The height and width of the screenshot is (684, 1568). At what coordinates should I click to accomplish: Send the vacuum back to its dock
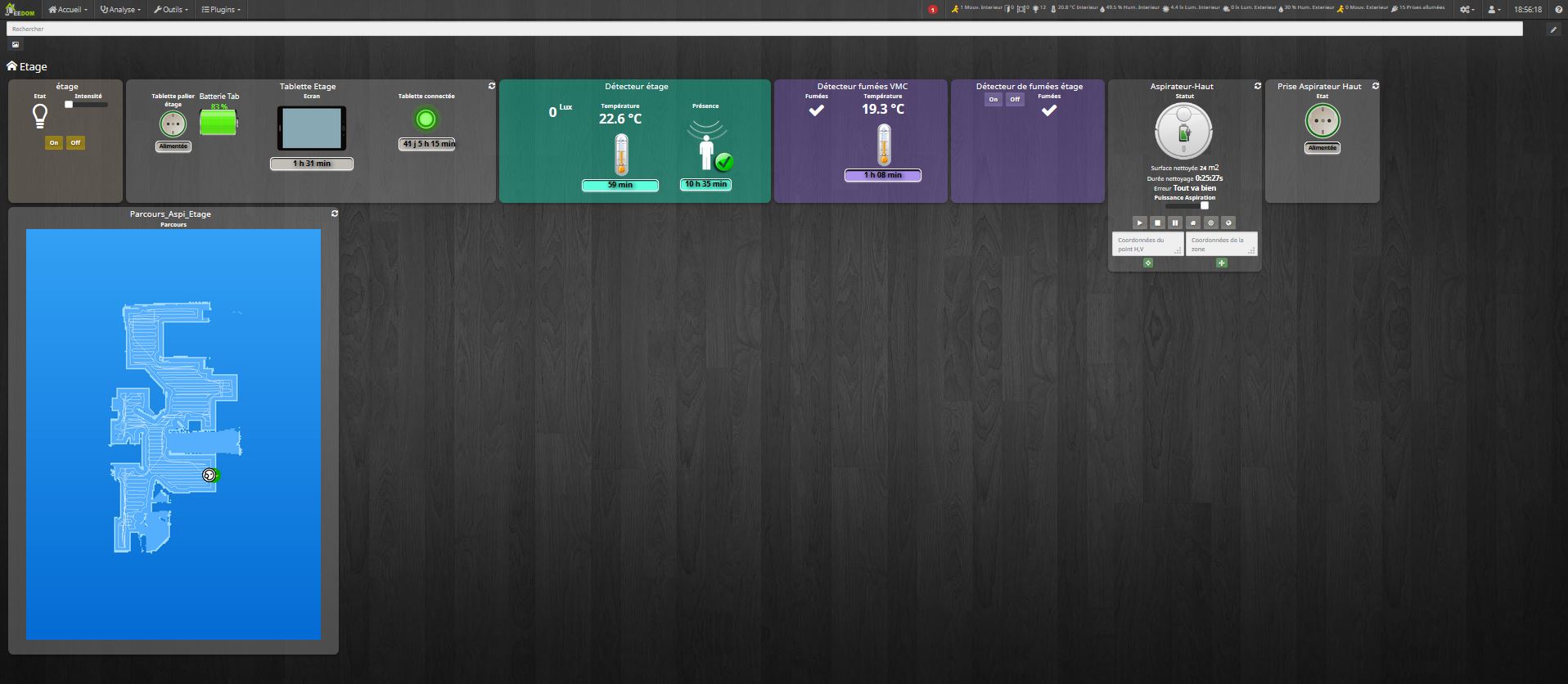[1193, 223]
